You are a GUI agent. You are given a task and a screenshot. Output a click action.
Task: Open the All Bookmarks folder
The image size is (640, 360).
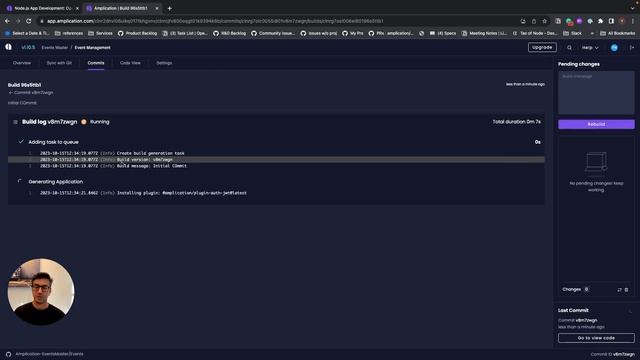point(617,33)
